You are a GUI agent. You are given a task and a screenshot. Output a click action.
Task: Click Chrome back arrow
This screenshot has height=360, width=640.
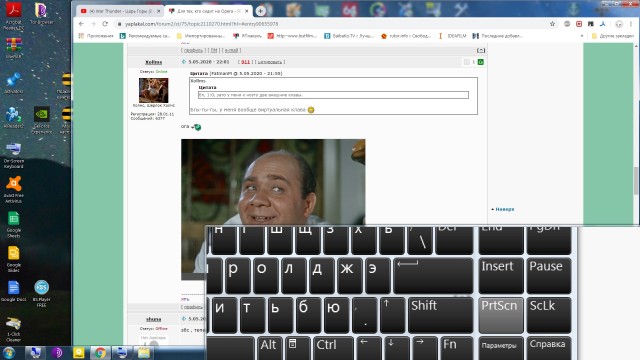coord(81,24)
